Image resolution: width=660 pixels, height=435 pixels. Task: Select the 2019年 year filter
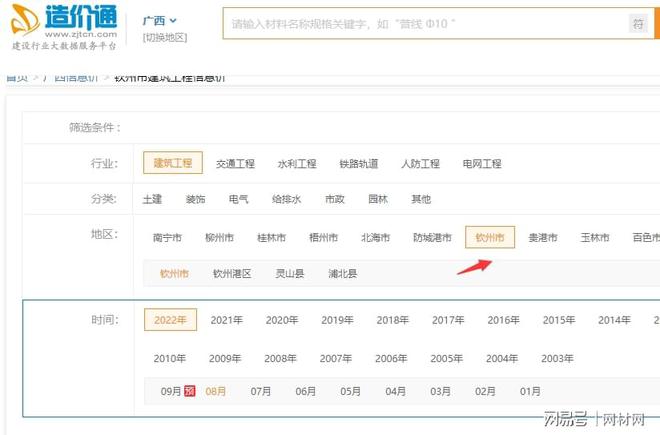(338, 320)
